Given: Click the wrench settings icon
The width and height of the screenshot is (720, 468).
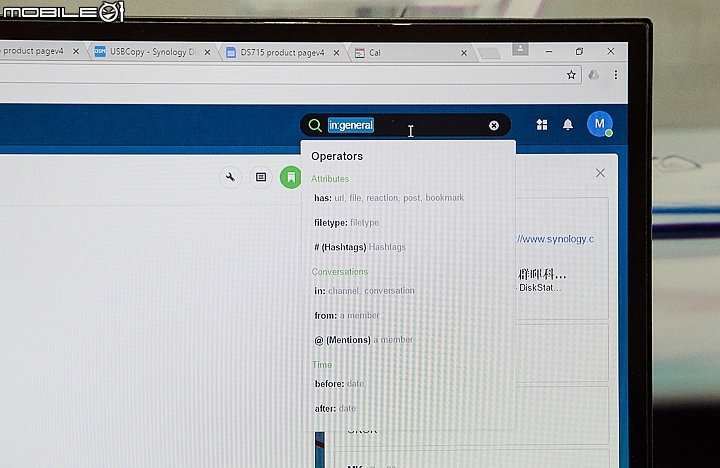Looking at the screenshot, I should point(231,177).
